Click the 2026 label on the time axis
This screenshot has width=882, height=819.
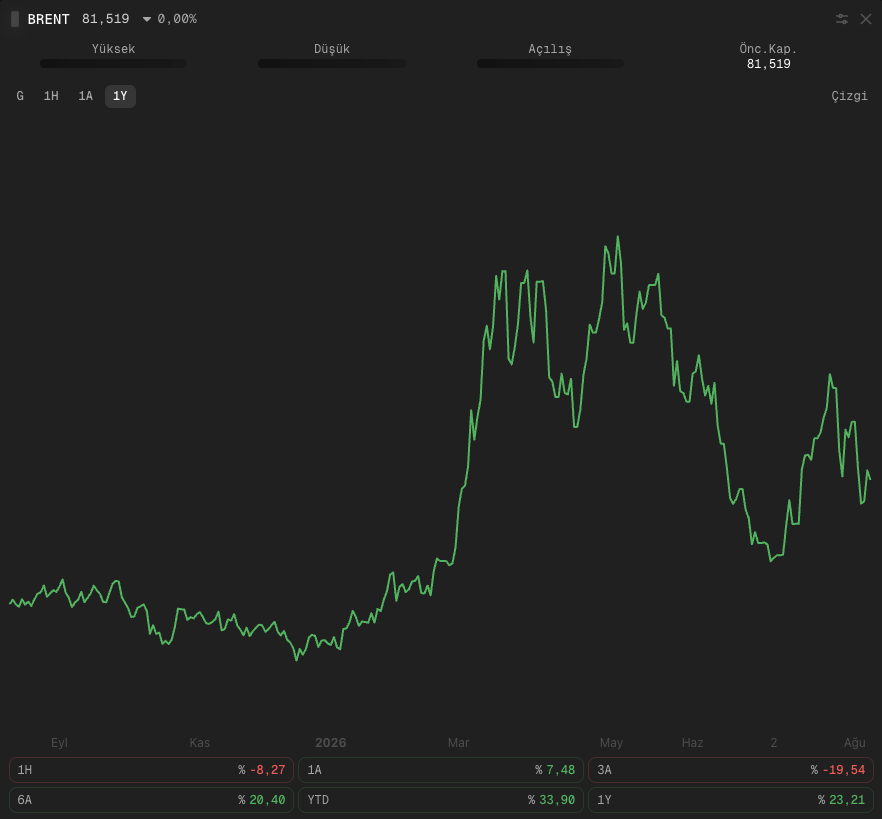click(331, 742)
